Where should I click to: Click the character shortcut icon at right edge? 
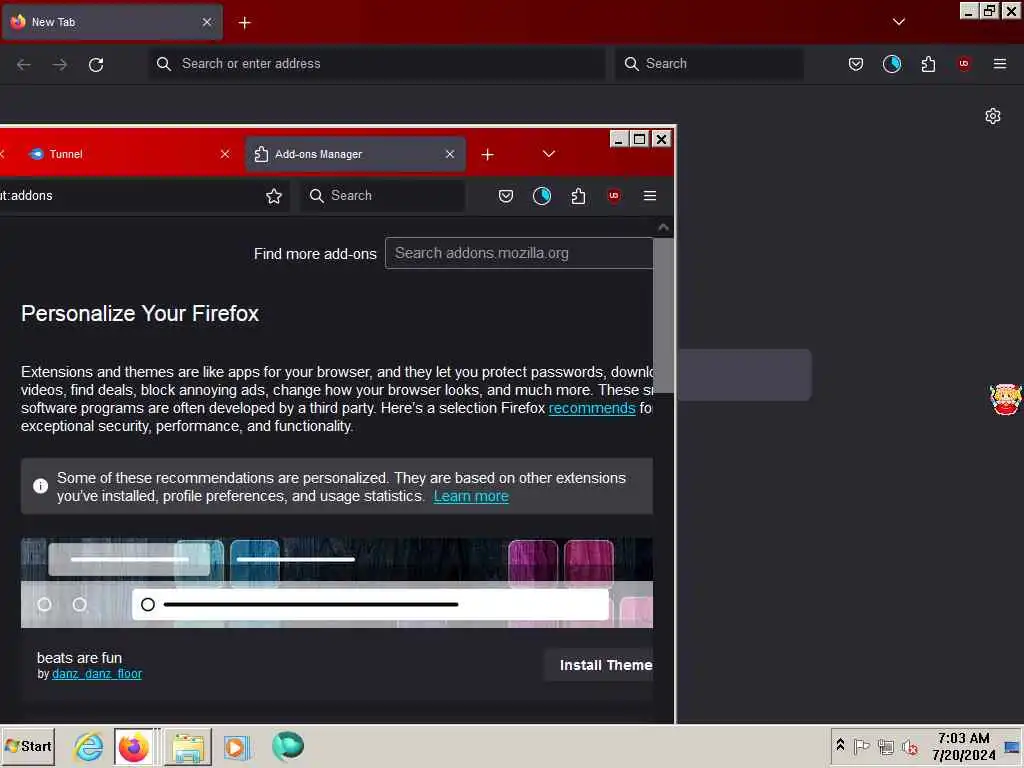pyautogui.click(x=1006, y=400)
